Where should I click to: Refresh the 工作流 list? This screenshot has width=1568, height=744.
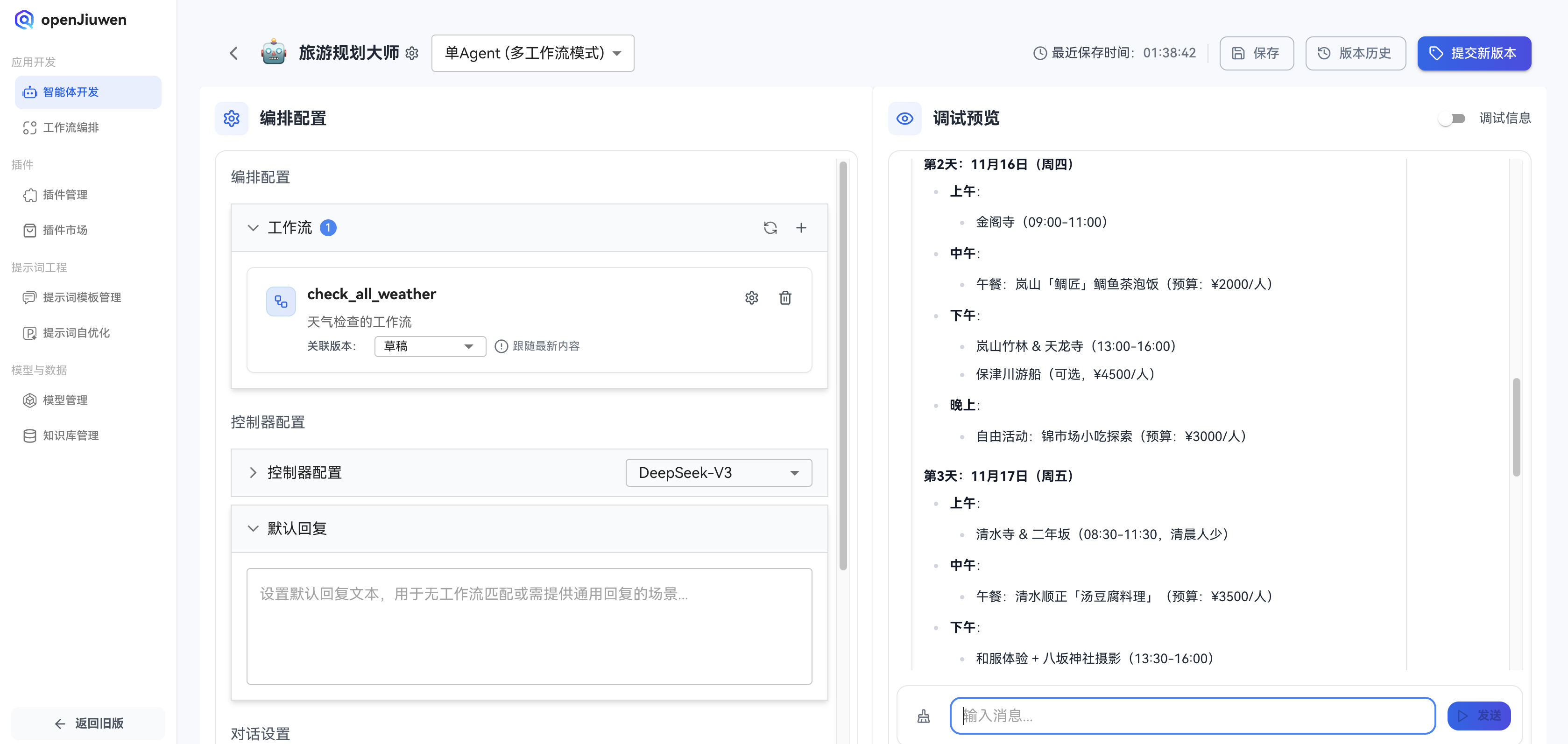pyautogui.click(x=770, y=227)
